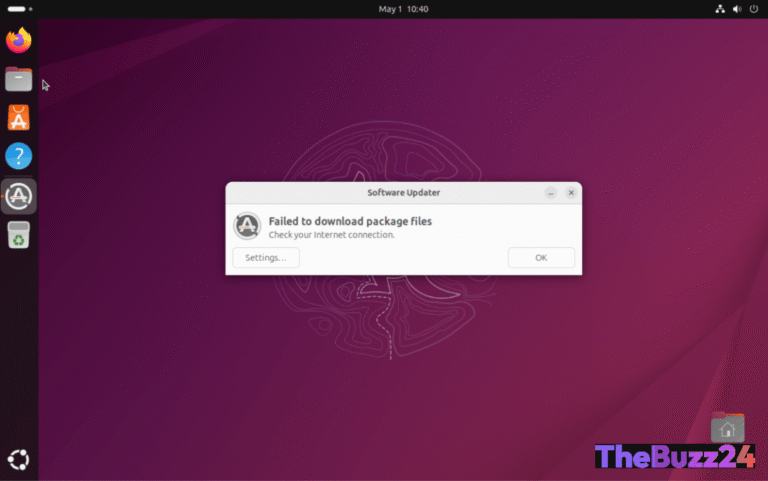Viewport: 768px width, 481px height.
Task: Open the Files manager in dock
Action: (19, 79)
